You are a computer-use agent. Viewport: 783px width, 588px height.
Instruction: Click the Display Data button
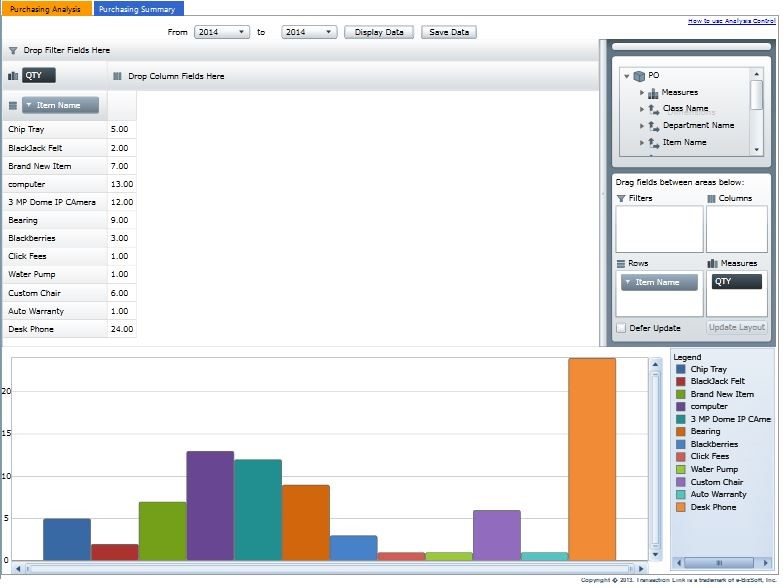(379, 32)
